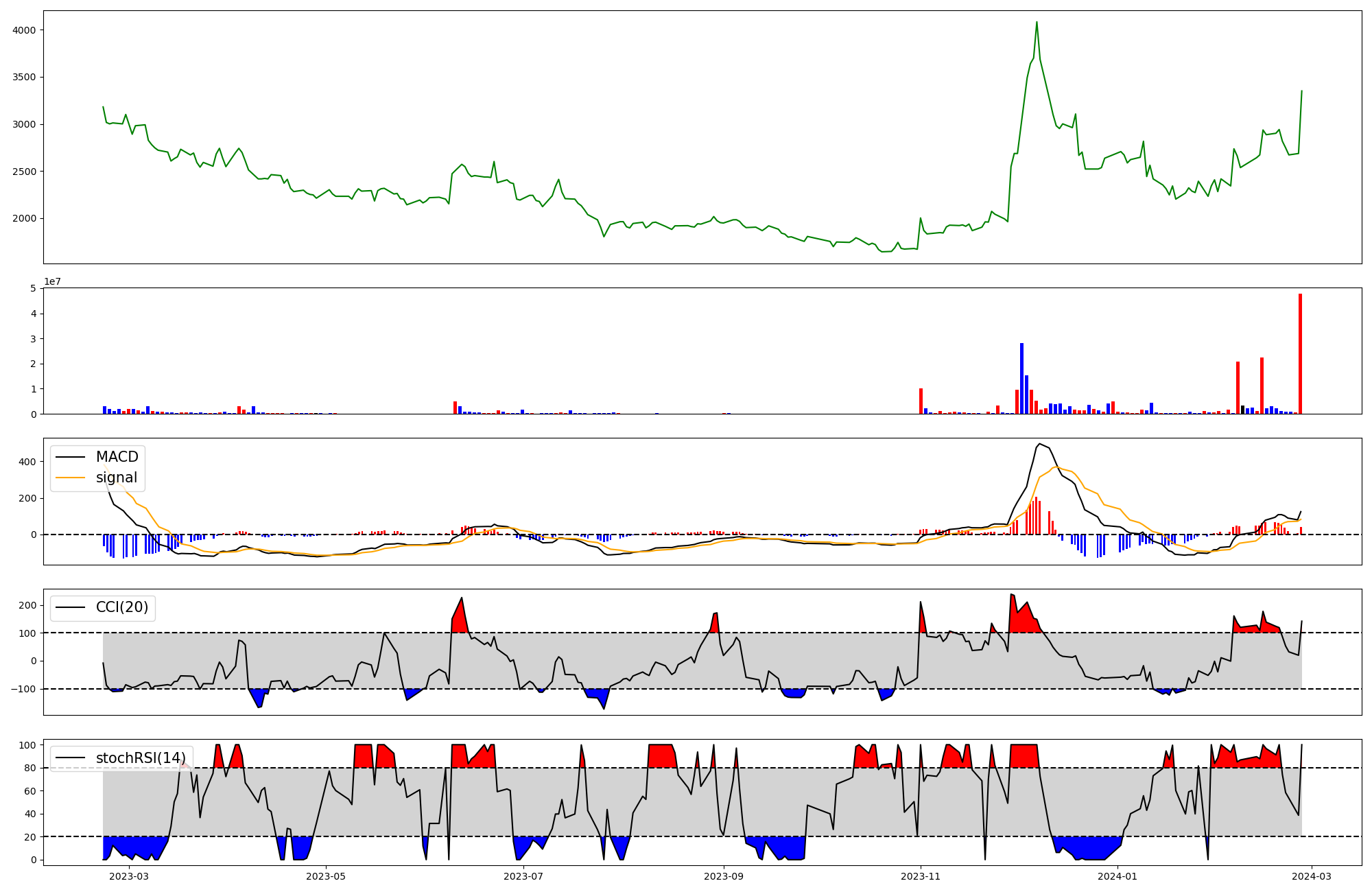Click the 4000 price axis label

(x=25, y=30)
